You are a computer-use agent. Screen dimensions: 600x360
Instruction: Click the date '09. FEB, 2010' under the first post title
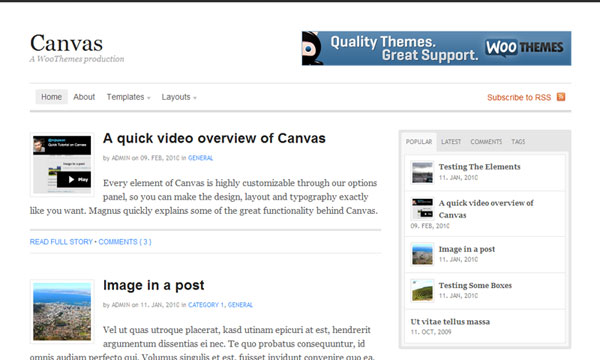tap(160, 158)
